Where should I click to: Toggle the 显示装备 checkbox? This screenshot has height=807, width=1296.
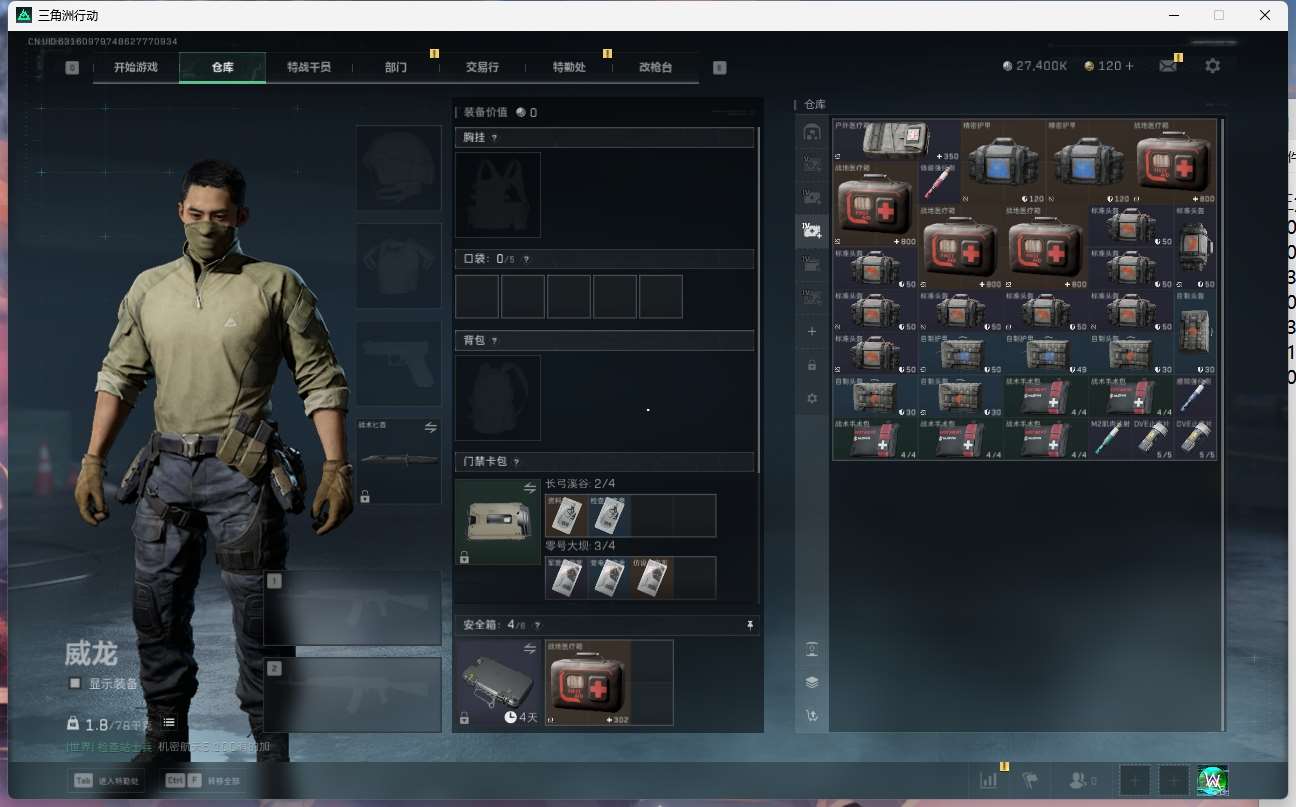click(x=75, y=683)
